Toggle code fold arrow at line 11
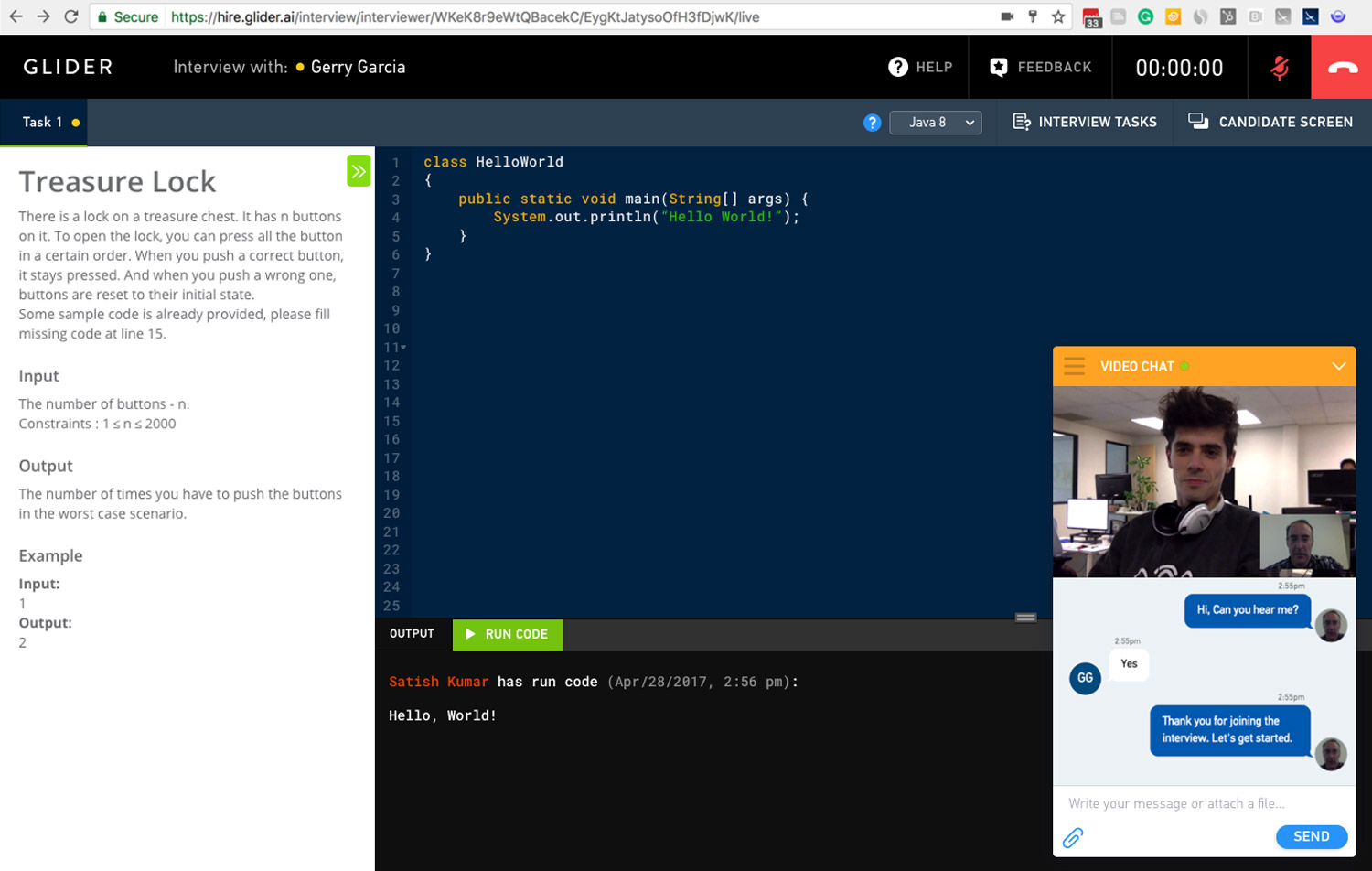This screenshot has width=1372, height=871. click(403, 348)
